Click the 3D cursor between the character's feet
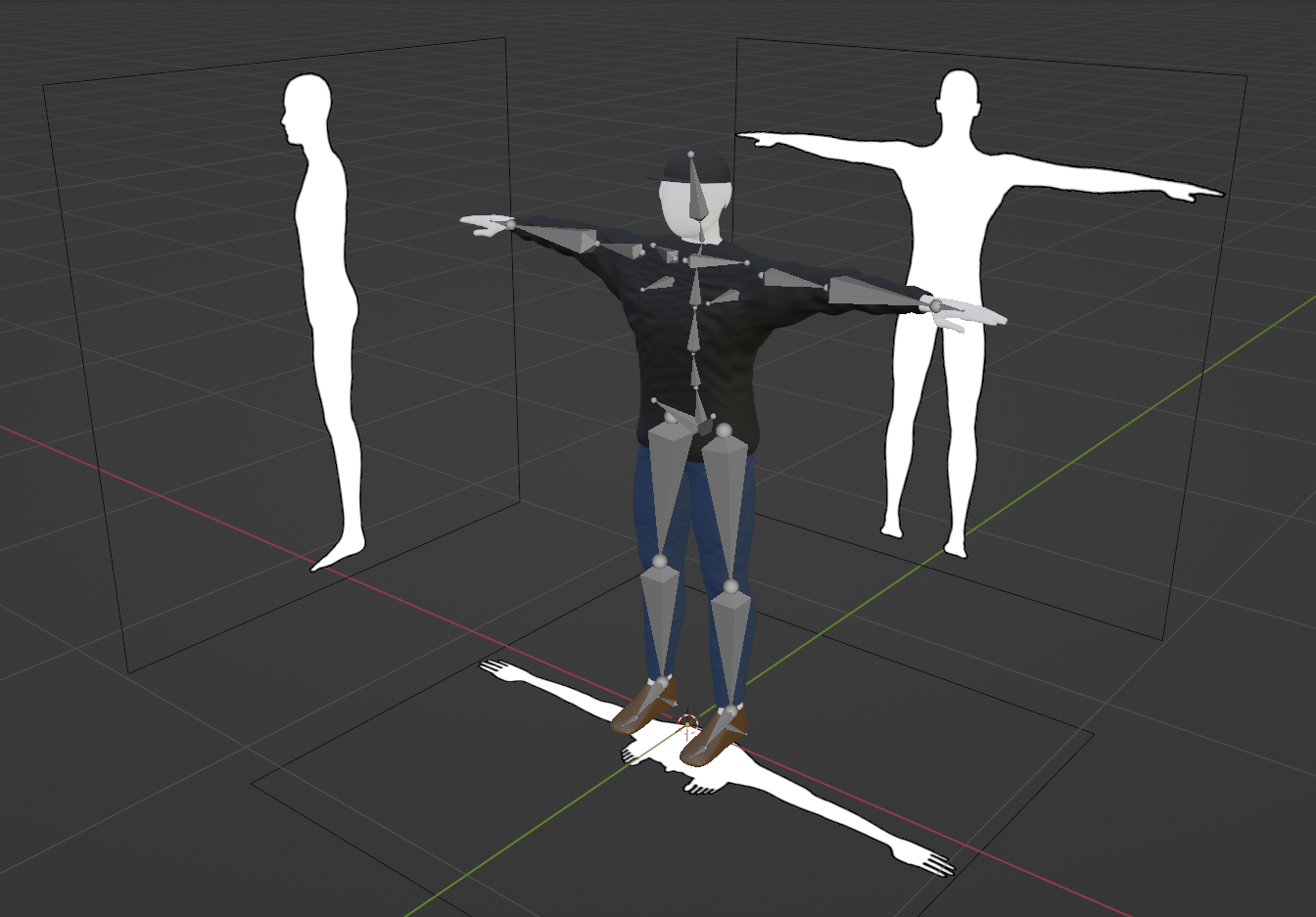Image resolution: width=1316 pixels, height=917 pixels. (688, 724)
